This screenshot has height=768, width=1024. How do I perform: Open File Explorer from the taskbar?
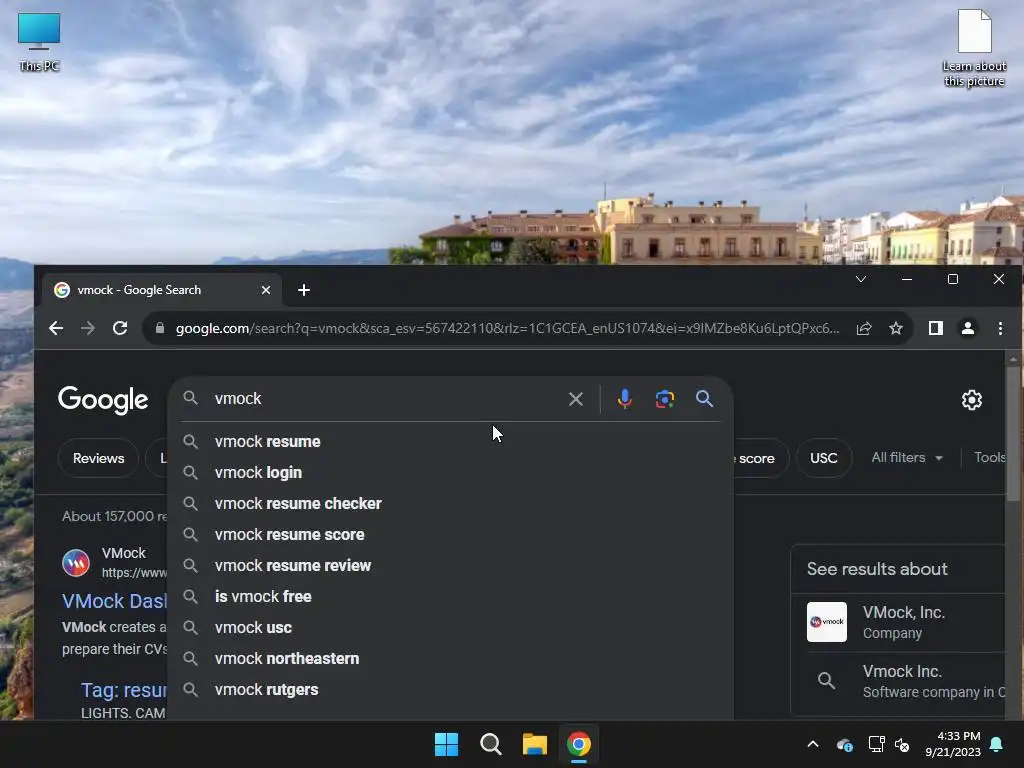(535, 744)
